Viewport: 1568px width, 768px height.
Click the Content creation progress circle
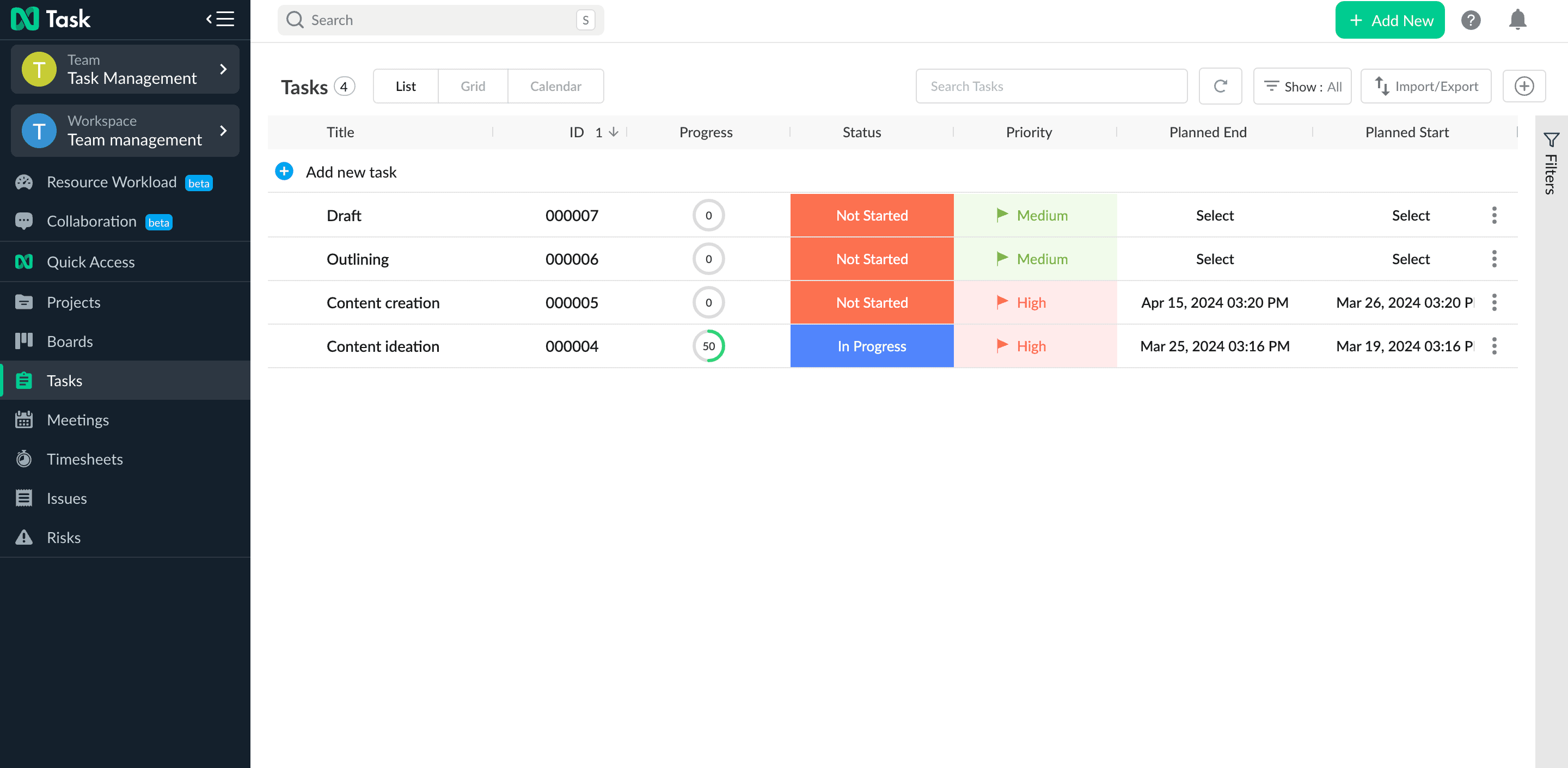point(708,303)
